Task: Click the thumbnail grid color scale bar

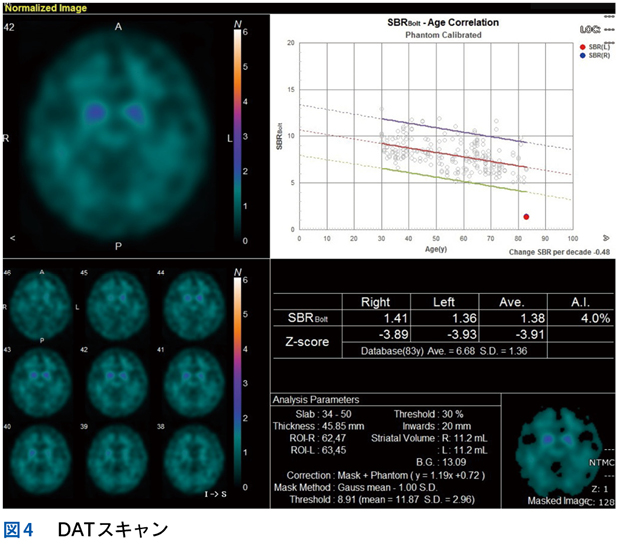Action: point(235,380)
